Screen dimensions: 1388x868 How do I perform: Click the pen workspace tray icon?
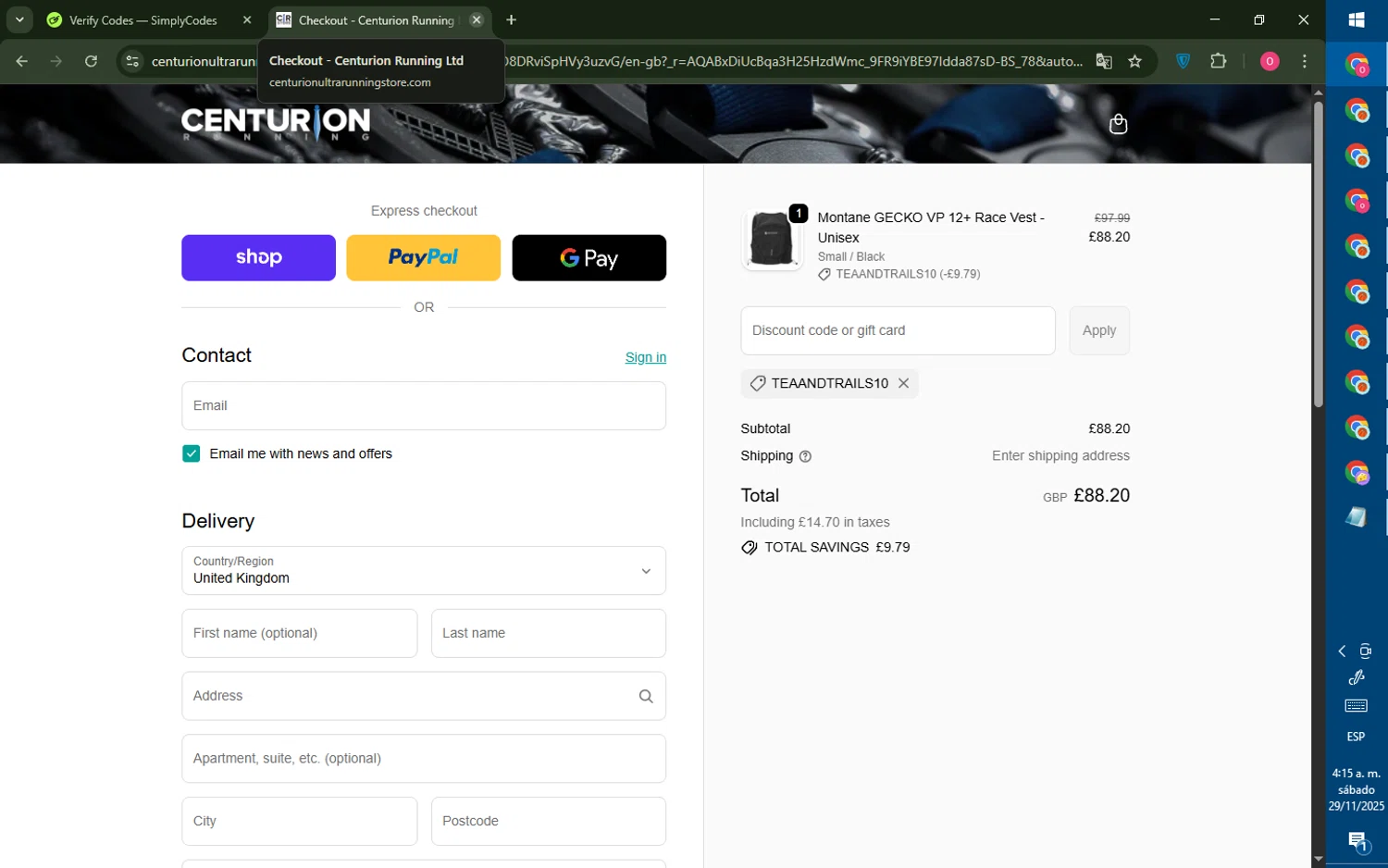click(x=1357, y=677)
